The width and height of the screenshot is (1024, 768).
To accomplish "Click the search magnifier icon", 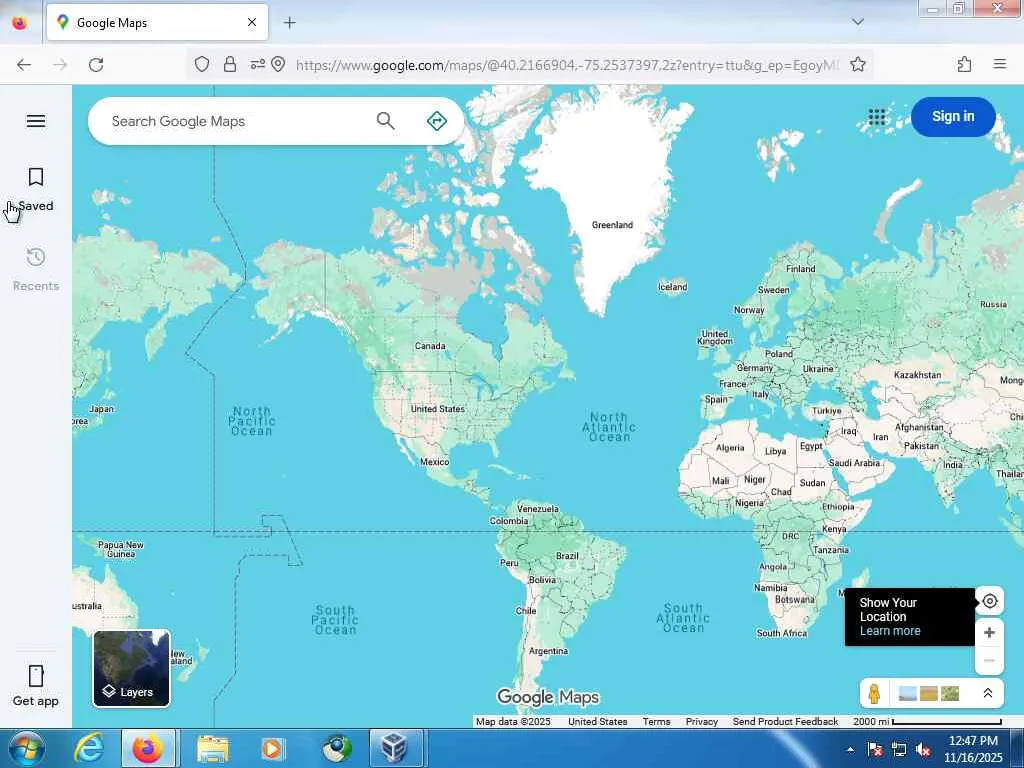I will coord(385,121).
